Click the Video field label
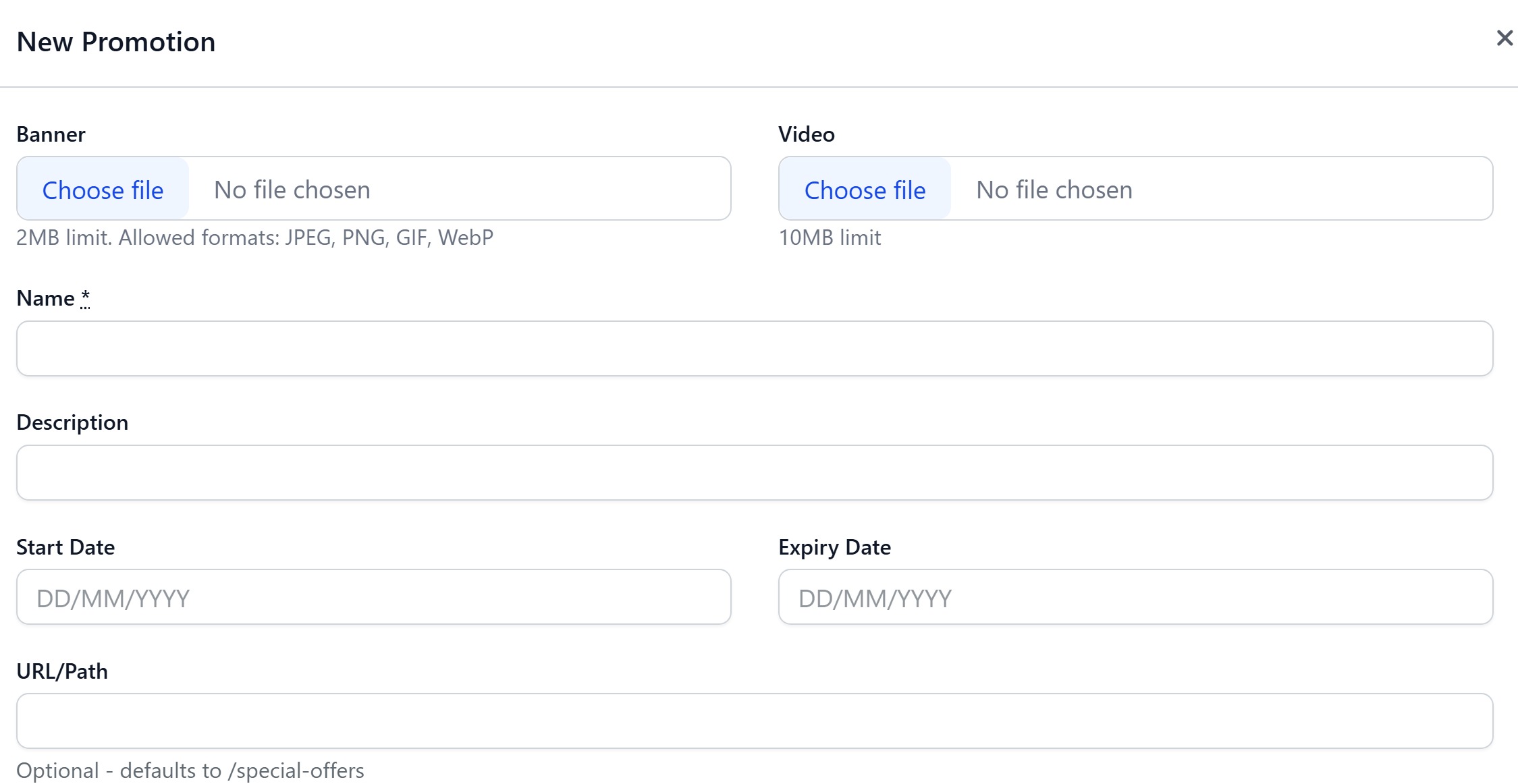Screen dimensions: 1518x784 (806, 134)
